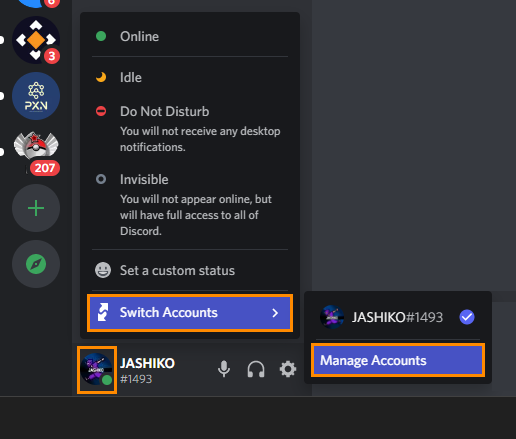Click the #1493 tag under the username

coord(136,379)
